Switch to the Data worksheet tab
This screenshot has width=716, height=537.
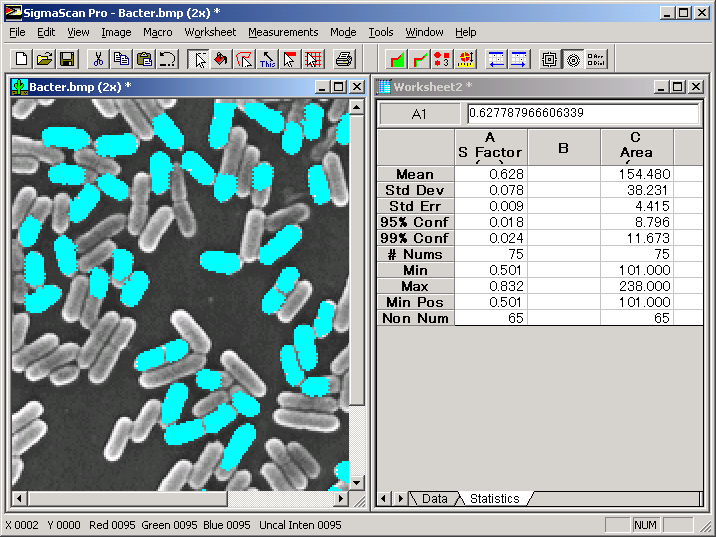[x=434, y=499]
